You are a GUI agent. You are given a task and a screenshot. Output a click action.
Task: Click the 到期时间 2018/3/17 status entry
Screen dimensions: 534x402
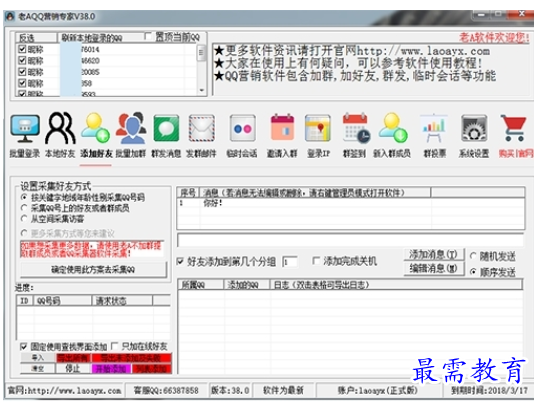pyautogui.click(x=489, y=390)
